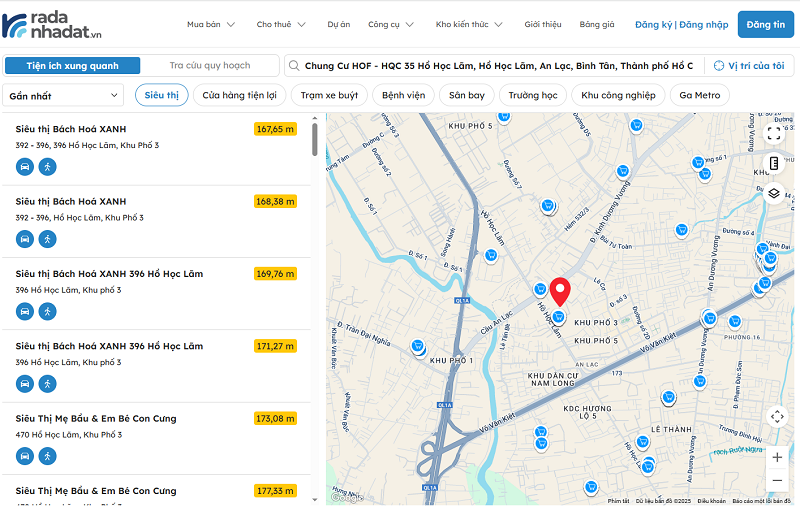Screen dimensions: 800x507
Task: Click the map zoom in plus button
Action: pyautogui.click(x=777, y=457)
